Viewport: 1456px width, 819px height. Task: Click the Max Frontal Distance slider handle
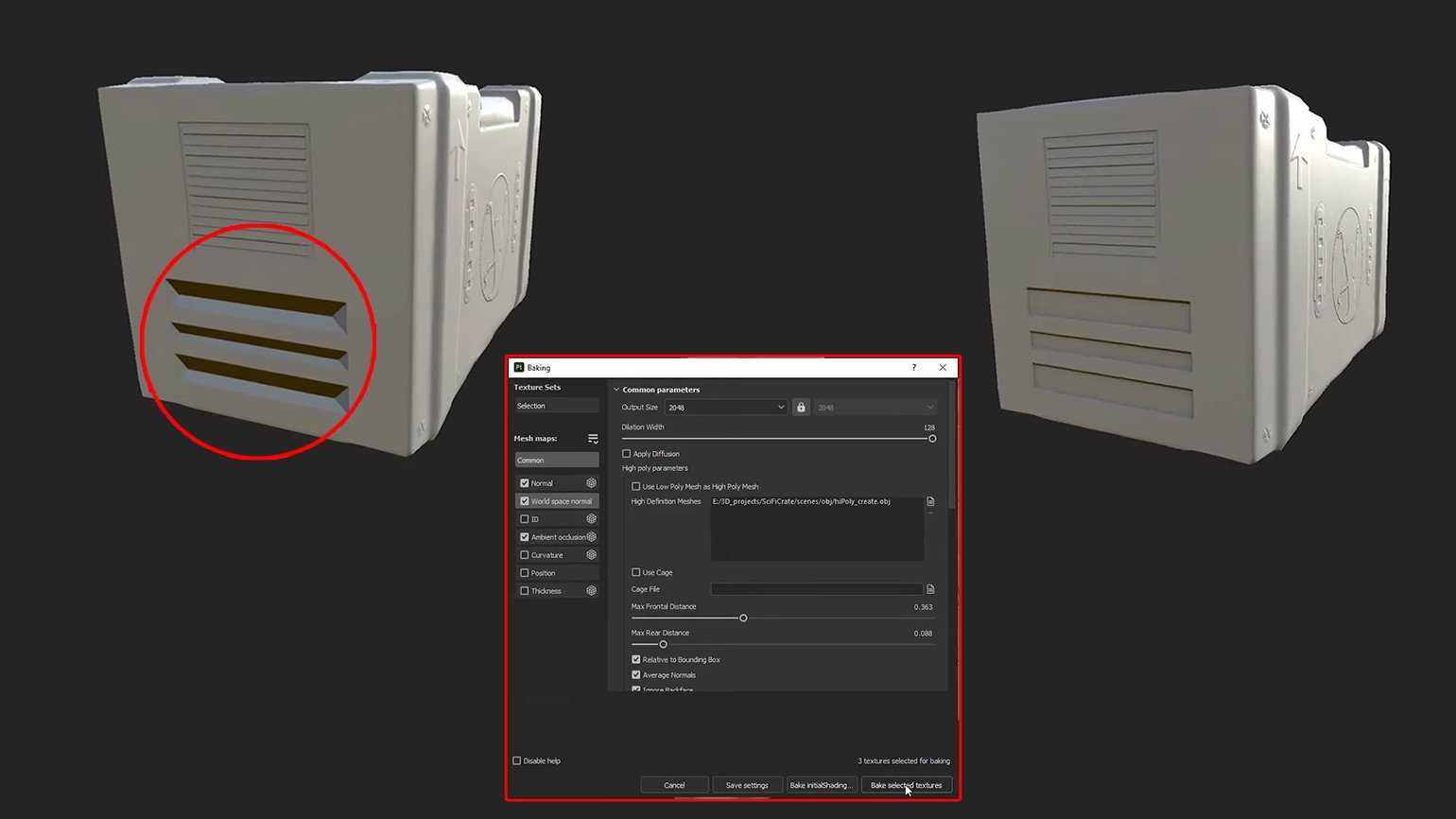click(x=743, y=619)
